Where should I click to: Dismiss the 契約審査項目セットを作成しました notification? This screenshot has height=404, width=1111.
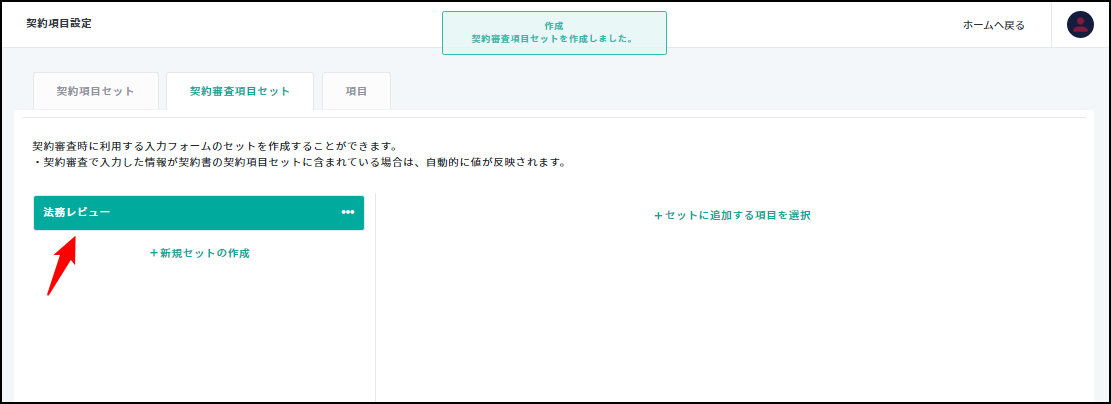(x=554, y=33)
